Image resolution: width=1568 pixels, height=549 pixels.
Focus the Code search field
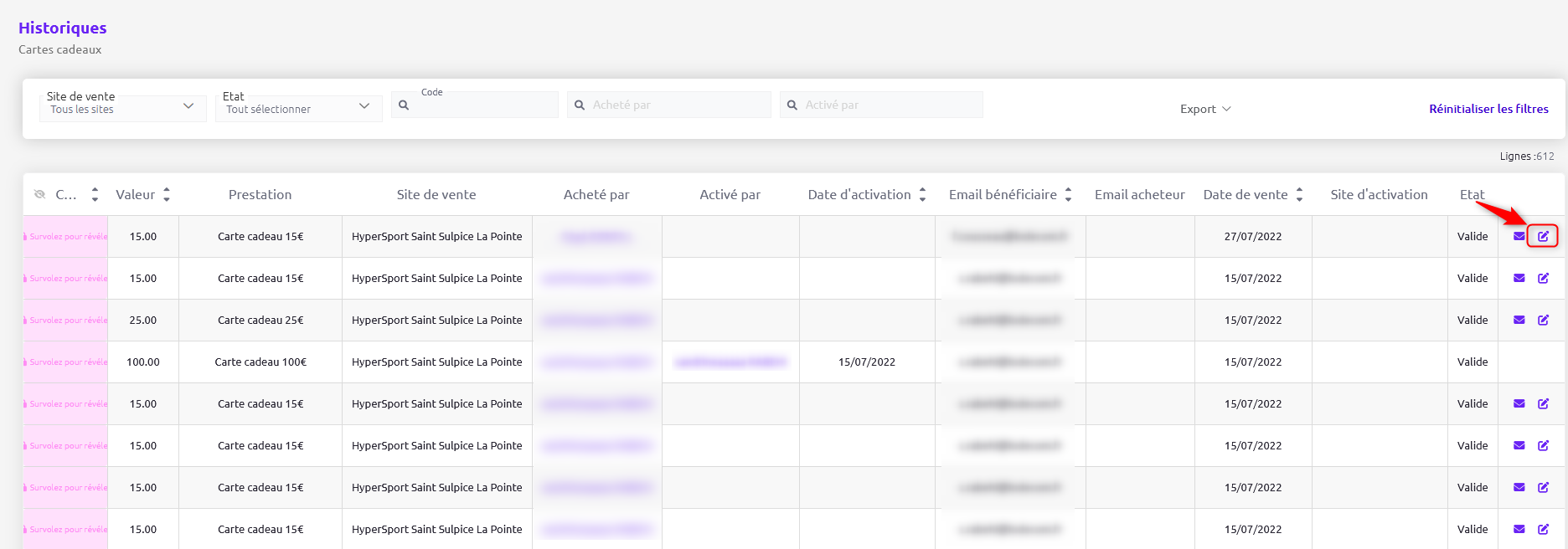point(475,105)
